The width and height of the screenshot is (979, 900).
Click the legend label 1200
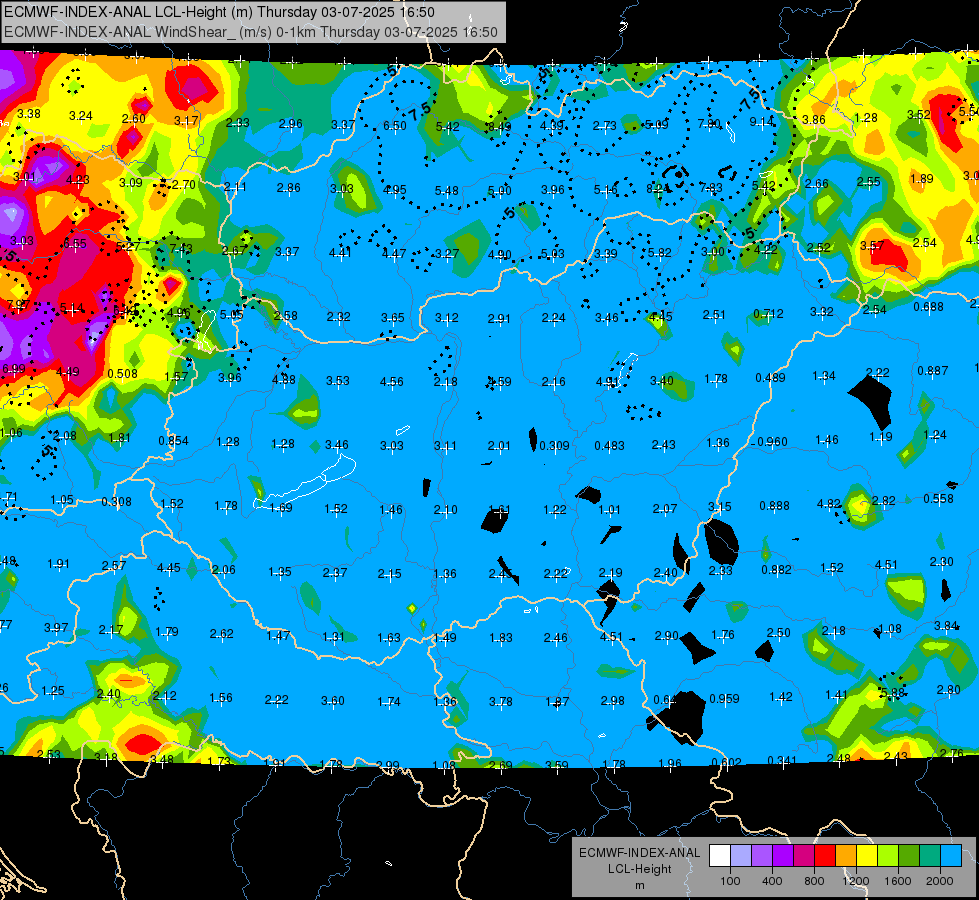(855, 881)
